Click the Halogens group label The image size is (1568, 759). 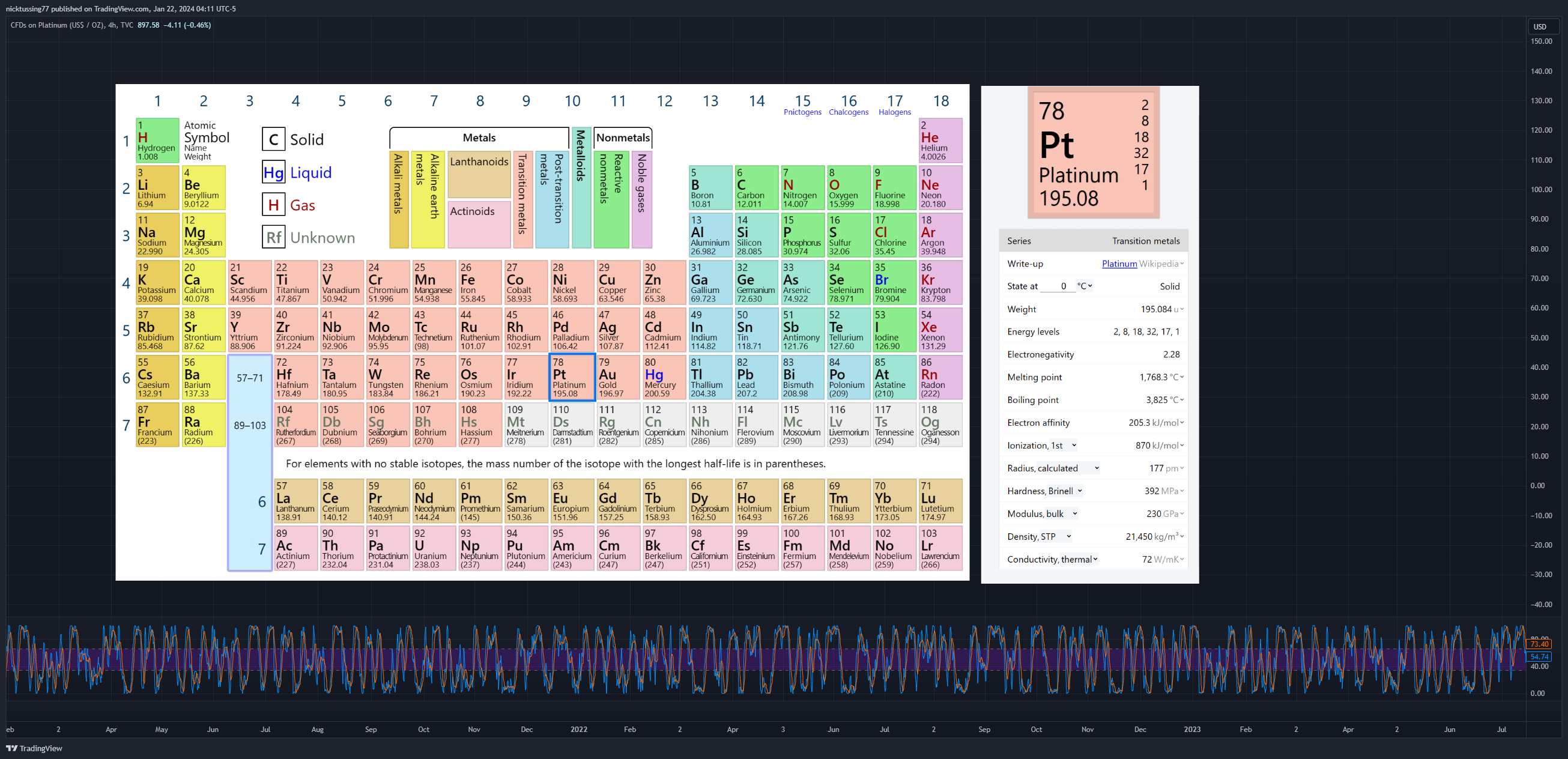click(x=894, y=112)
